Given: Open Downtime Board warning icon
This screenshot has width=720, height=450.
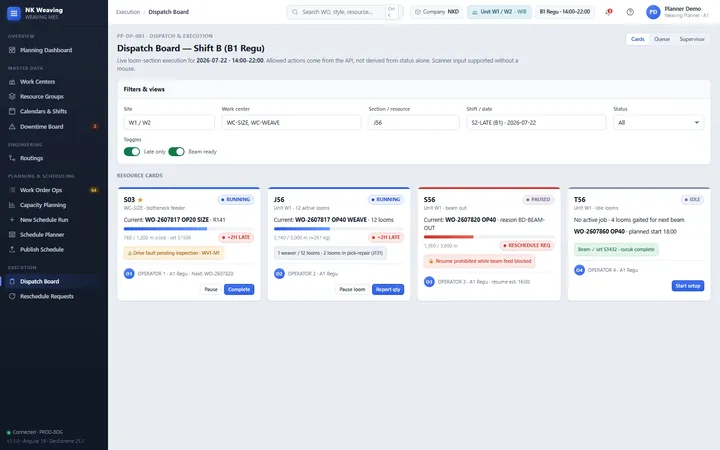Looking at the screenshot, I should [x=12, y=126].
